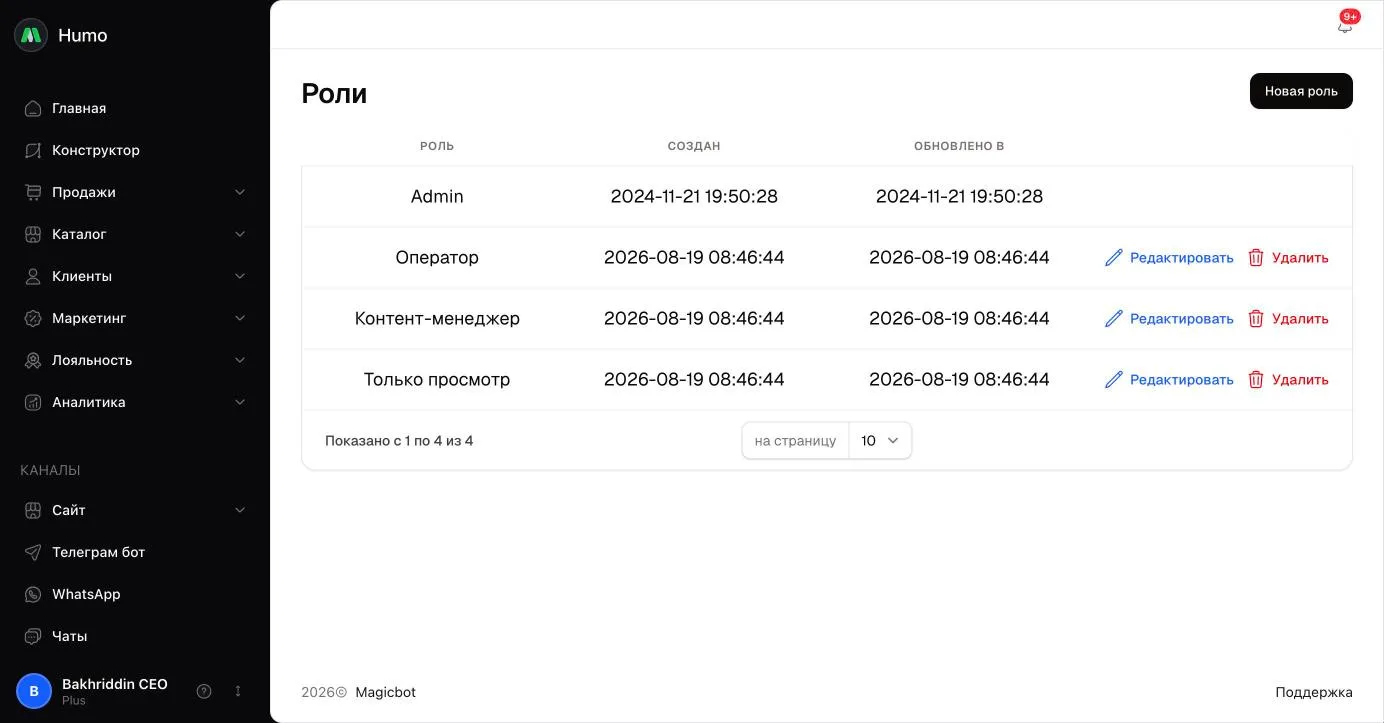Click the user avatar B
Image resolution: width=1384 pixels, height=723 pixels.
(34, 691)
